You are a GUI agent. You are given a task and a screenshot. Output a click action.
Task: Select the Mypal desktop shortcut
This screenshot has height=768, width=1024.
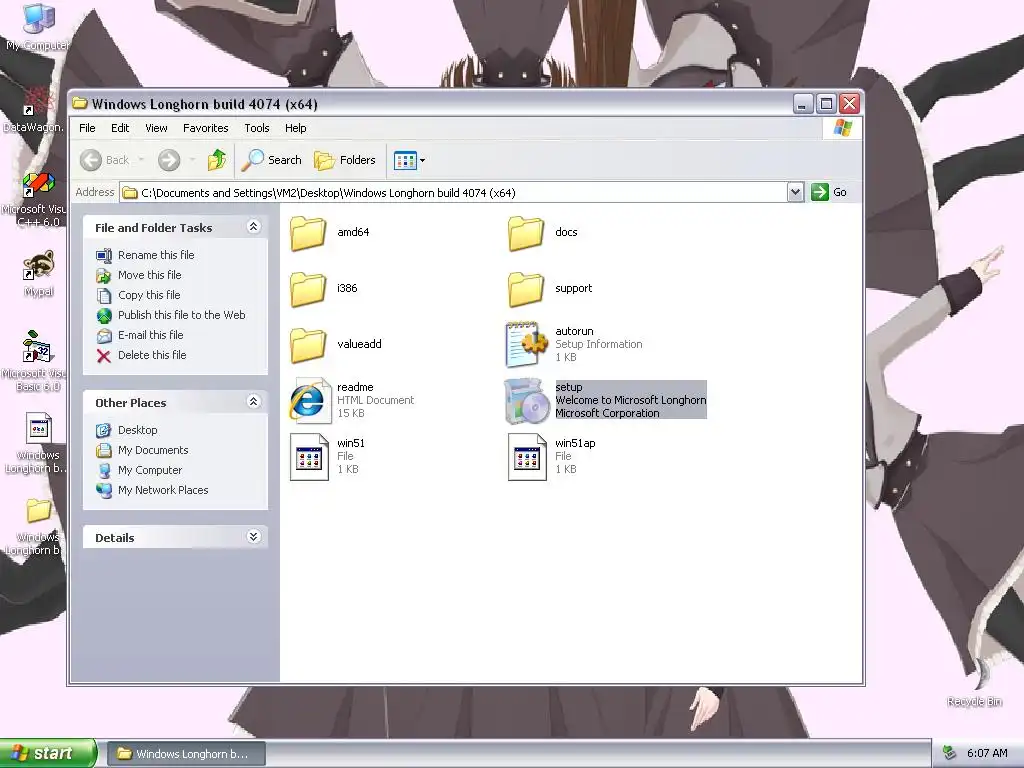pyautogui.click(x=39, y=274)
